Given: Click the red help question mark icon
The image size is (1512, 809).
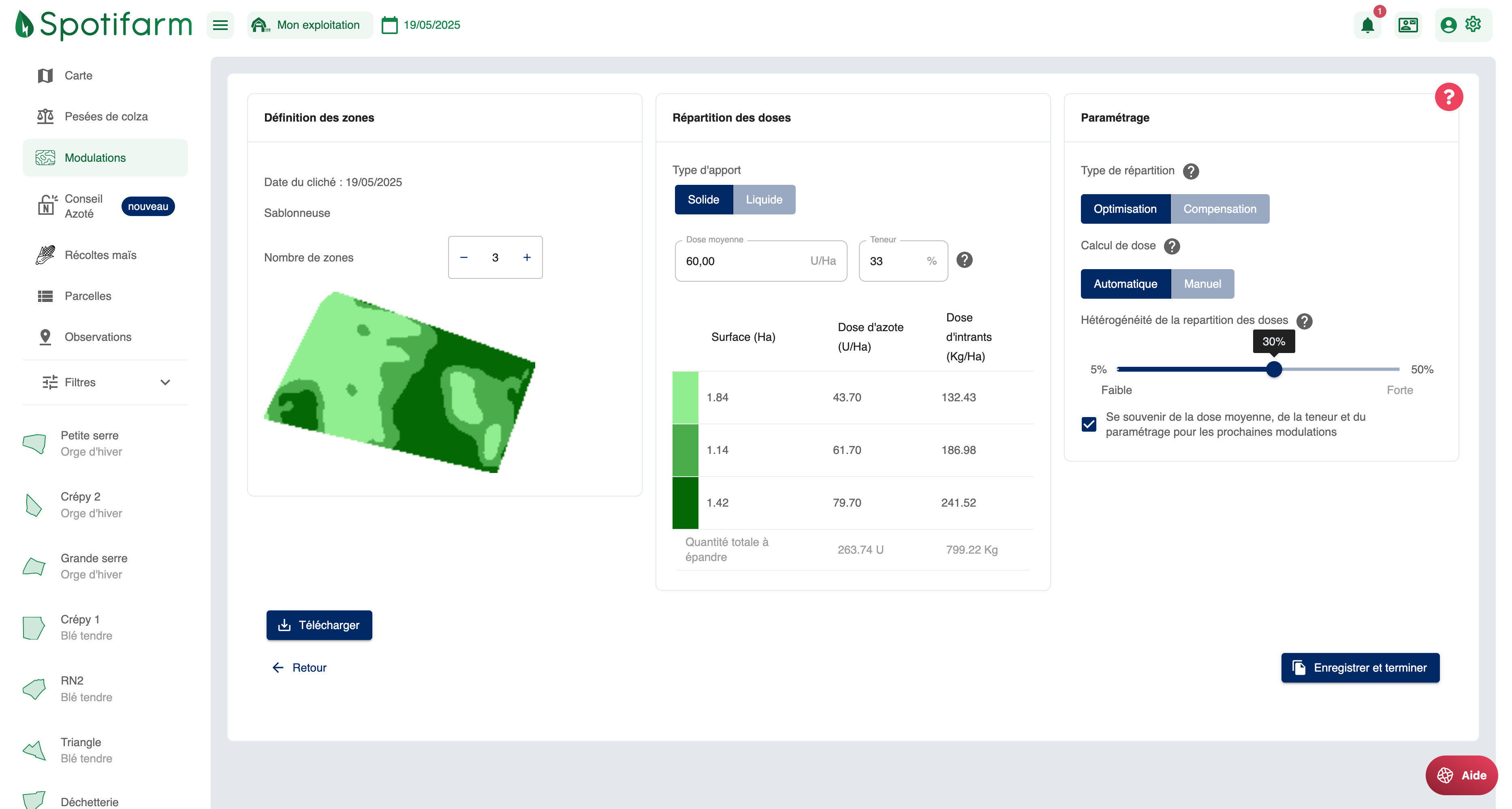Looking at the screenshot, I should (1448, 97).
